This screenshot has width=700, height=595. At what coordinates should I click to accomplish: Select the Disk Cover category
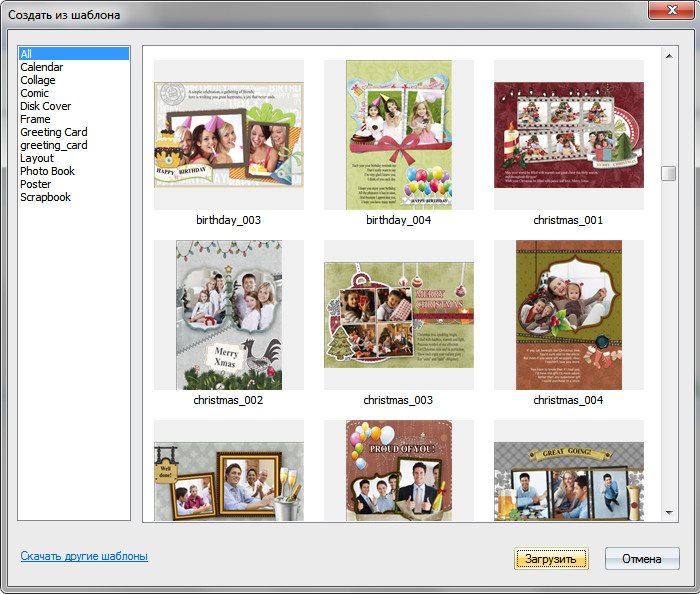[x=46, y=106]
